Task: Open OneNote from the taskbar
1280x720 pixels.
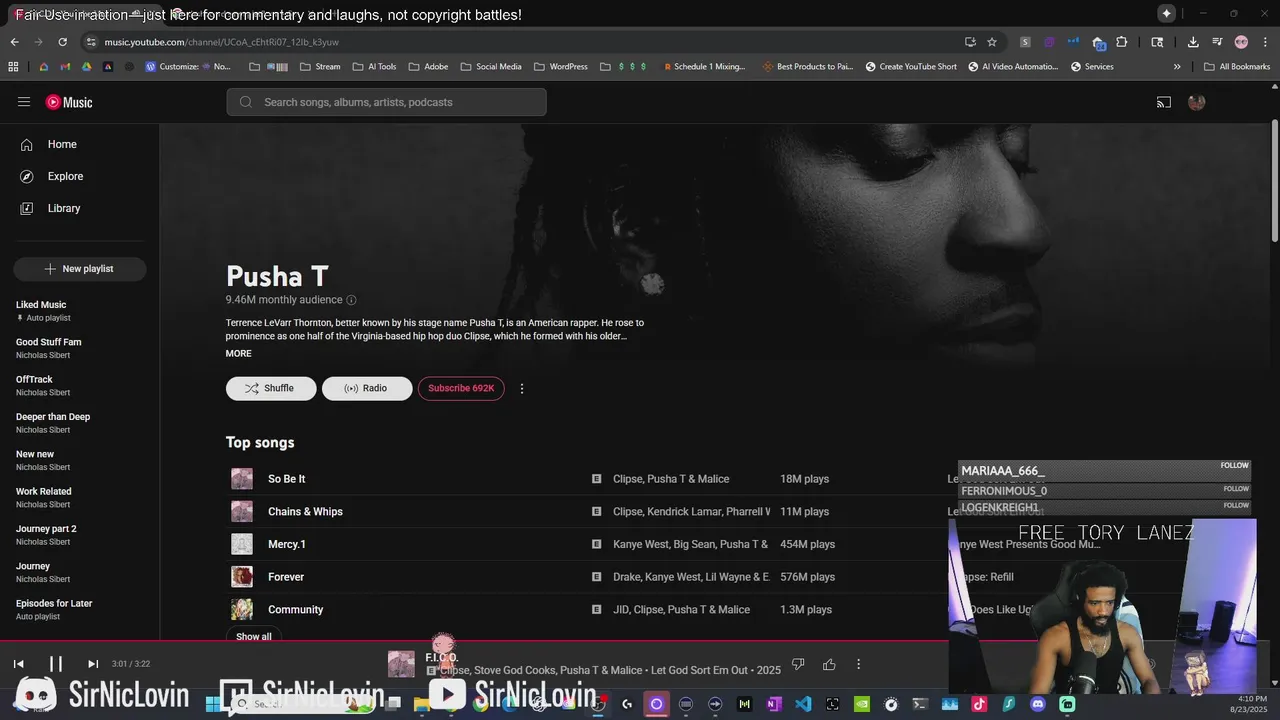Action: click(773, 704)
